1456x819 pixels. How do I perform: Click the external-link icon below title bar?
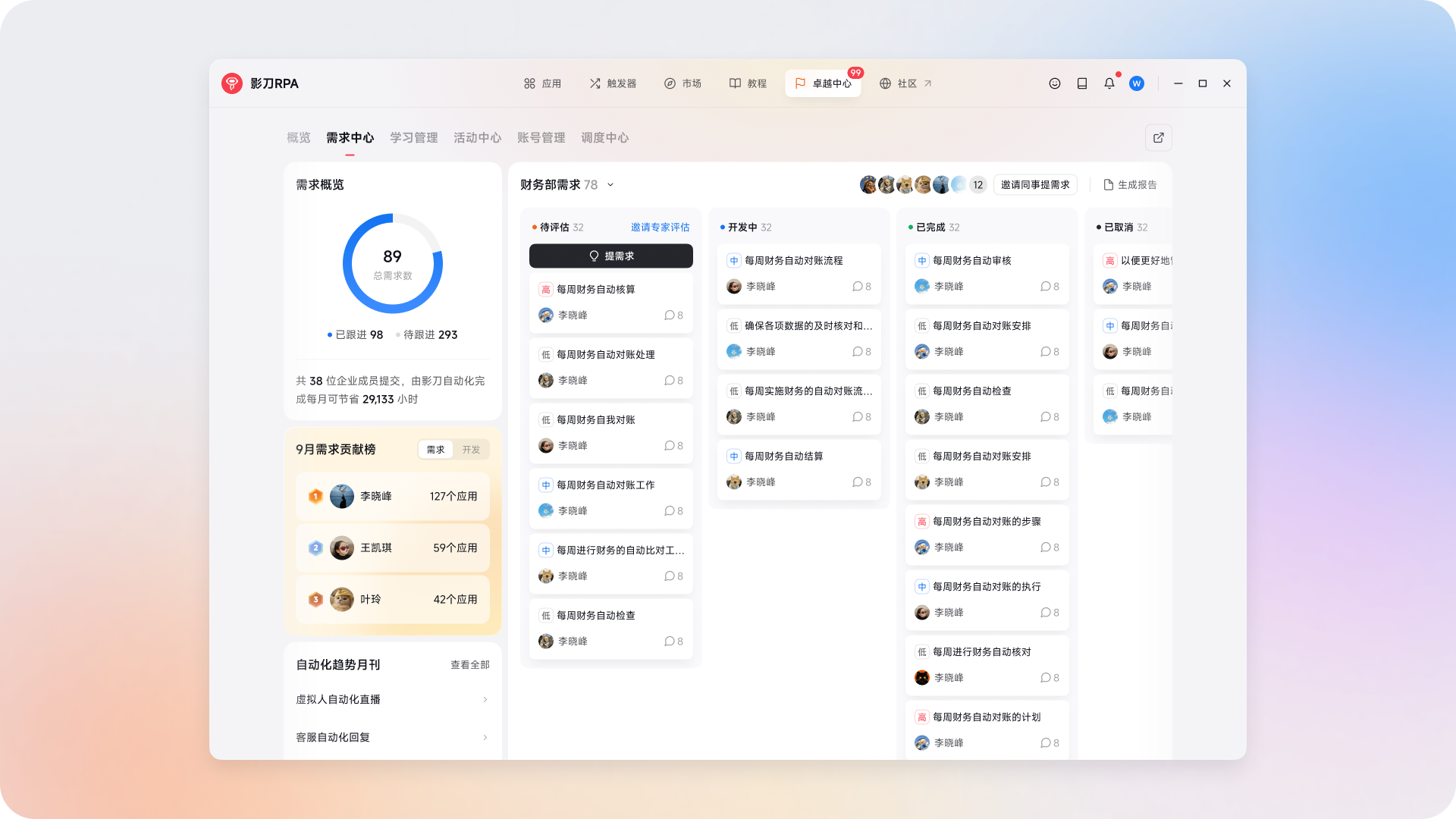point(1158,138)
